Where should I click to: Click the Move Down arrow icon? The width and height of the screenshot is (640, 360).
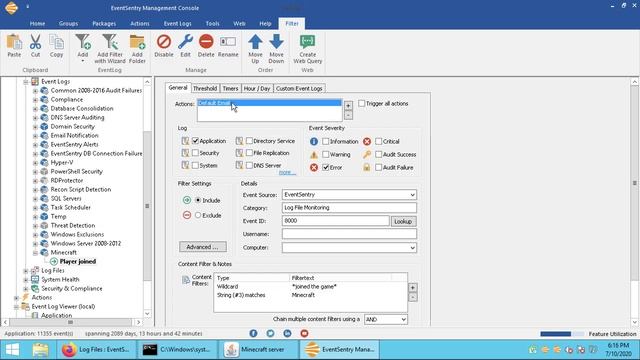pyautogui.click(x=276, y=42)
